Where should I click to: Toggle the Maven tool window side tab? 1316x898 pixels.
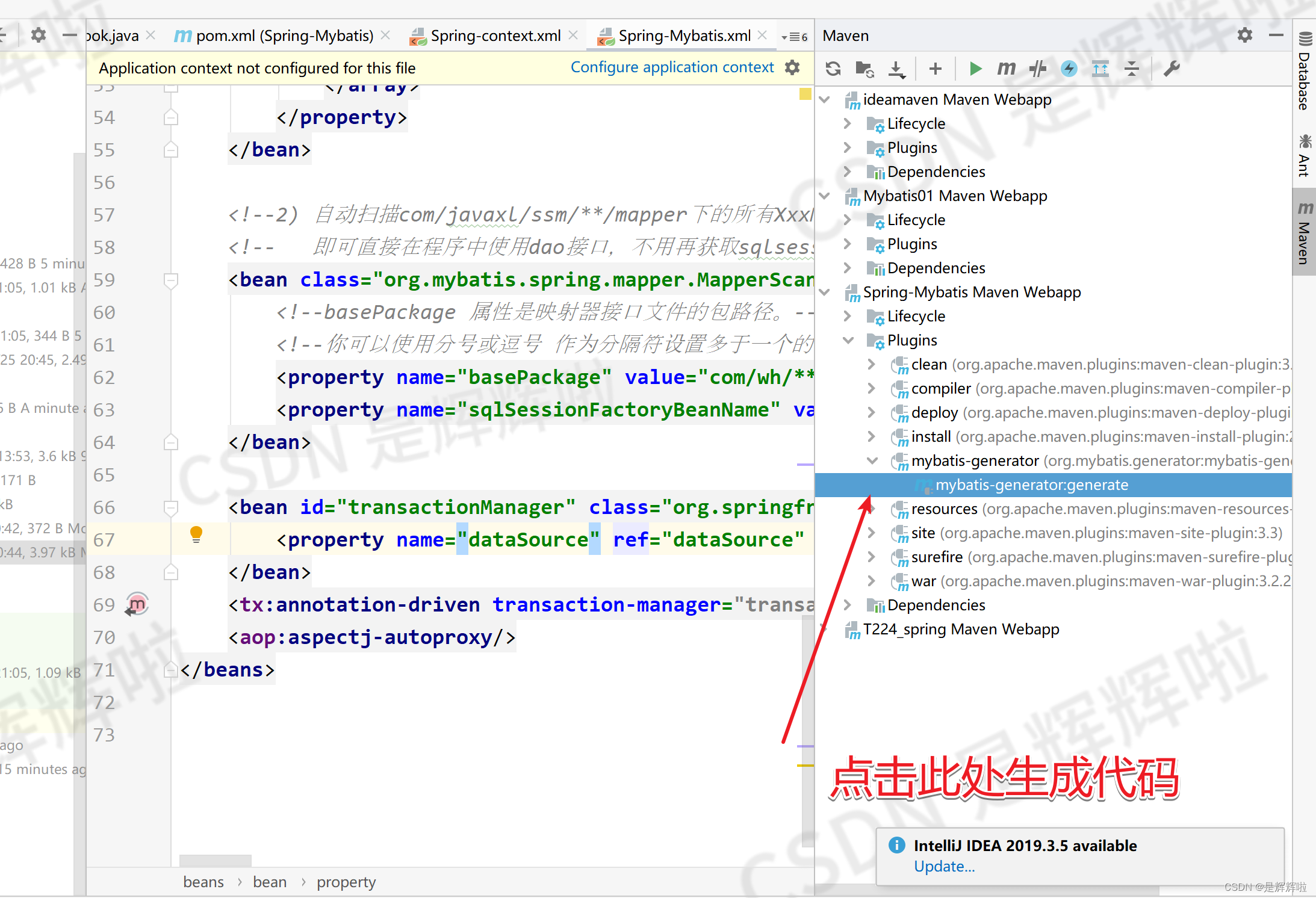click(1304, 232)
